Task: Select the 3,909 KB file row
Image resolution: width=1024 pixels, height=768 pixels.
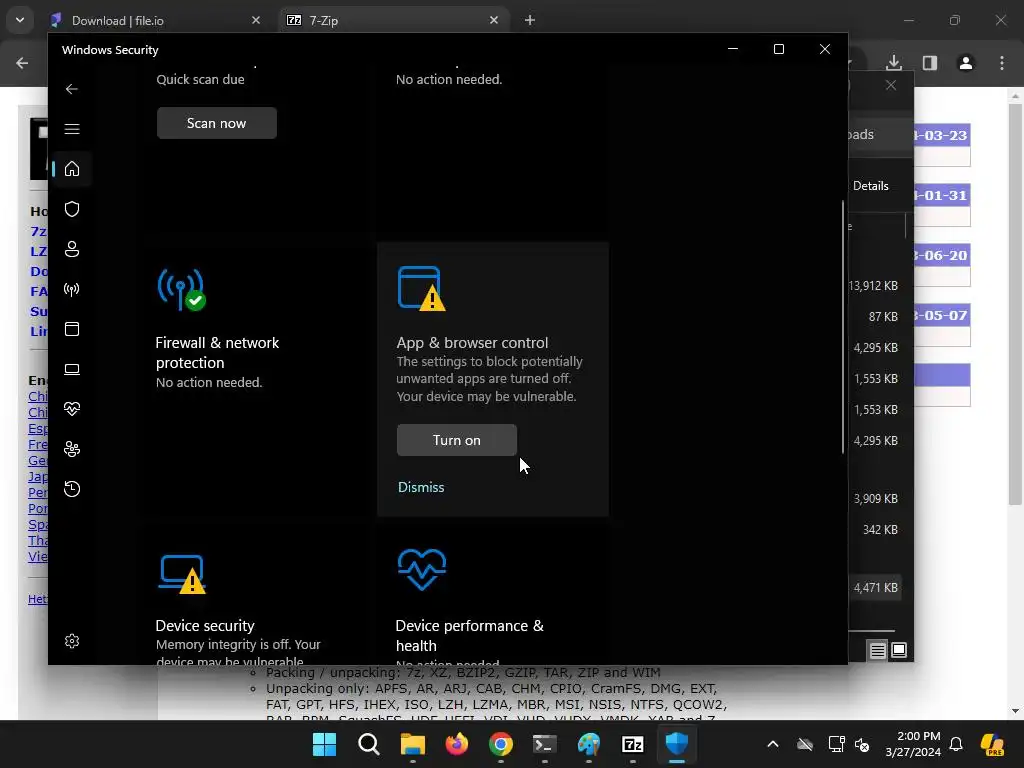Action: [875, 499]
